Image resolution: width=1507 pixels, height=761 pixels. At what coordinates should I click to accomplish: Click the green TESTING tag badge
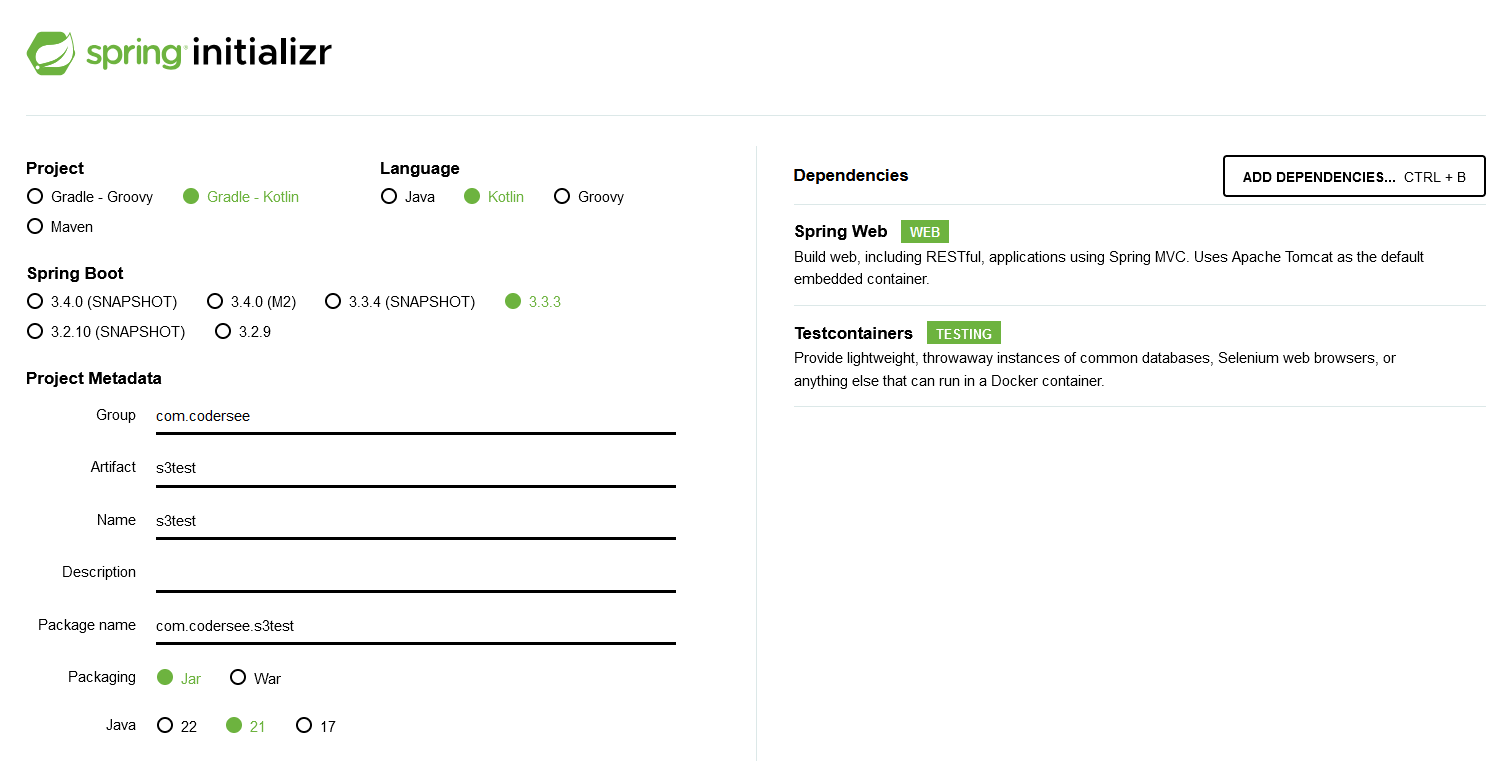point(962,332)
